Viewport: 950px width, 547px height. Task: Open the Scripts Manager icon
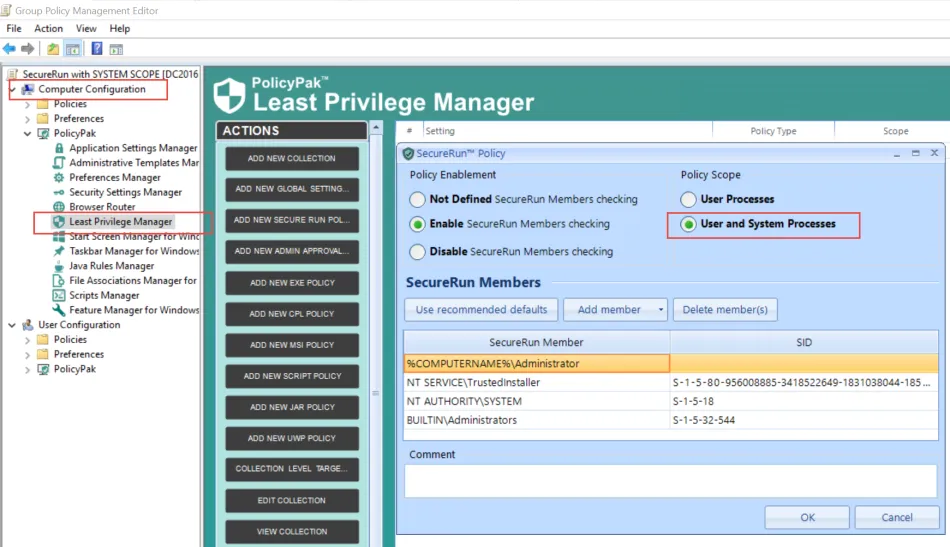tap(59, 295)
